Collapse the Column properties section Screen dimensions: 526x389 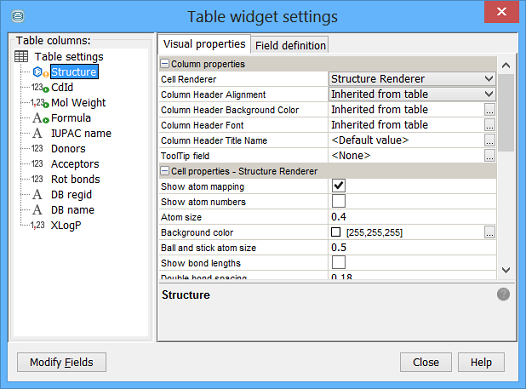[164, 64]
